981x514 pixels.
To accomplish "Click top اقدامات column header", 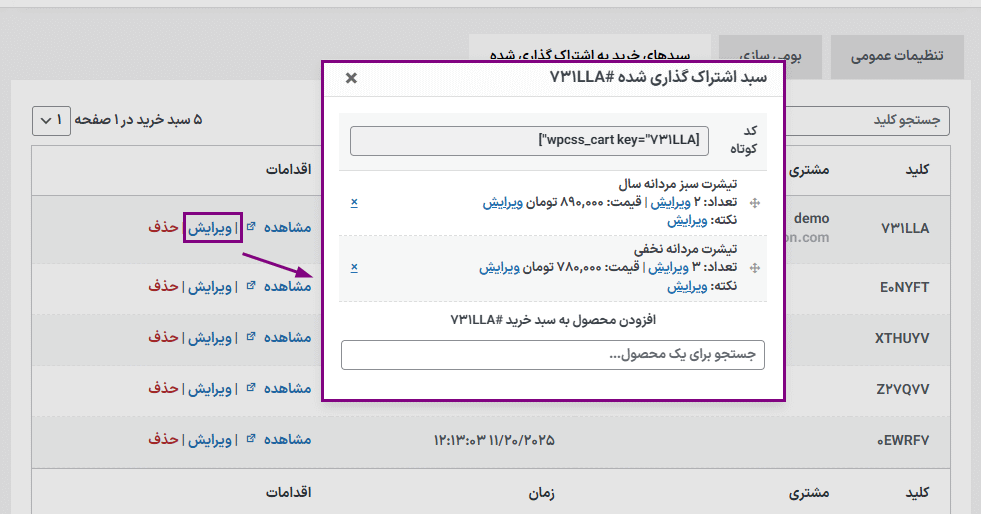I will (288, 169).
